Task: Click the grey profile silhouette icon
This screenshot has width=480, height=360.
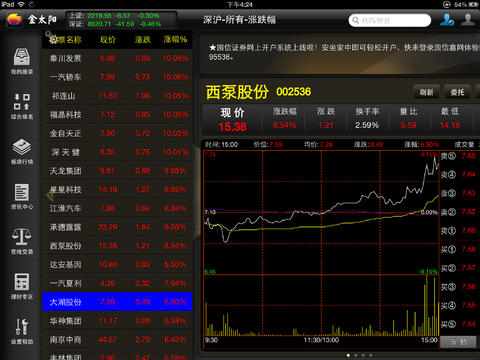Action: pyautogui.click(x=468, y=20)
